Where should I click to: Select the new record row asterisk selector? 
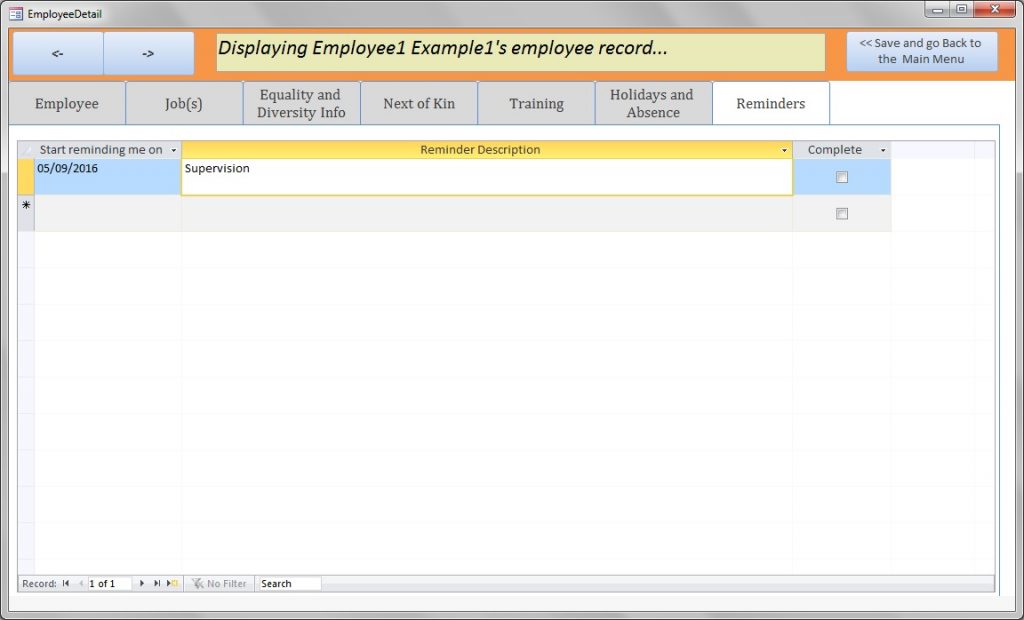(x=26, y=207)
